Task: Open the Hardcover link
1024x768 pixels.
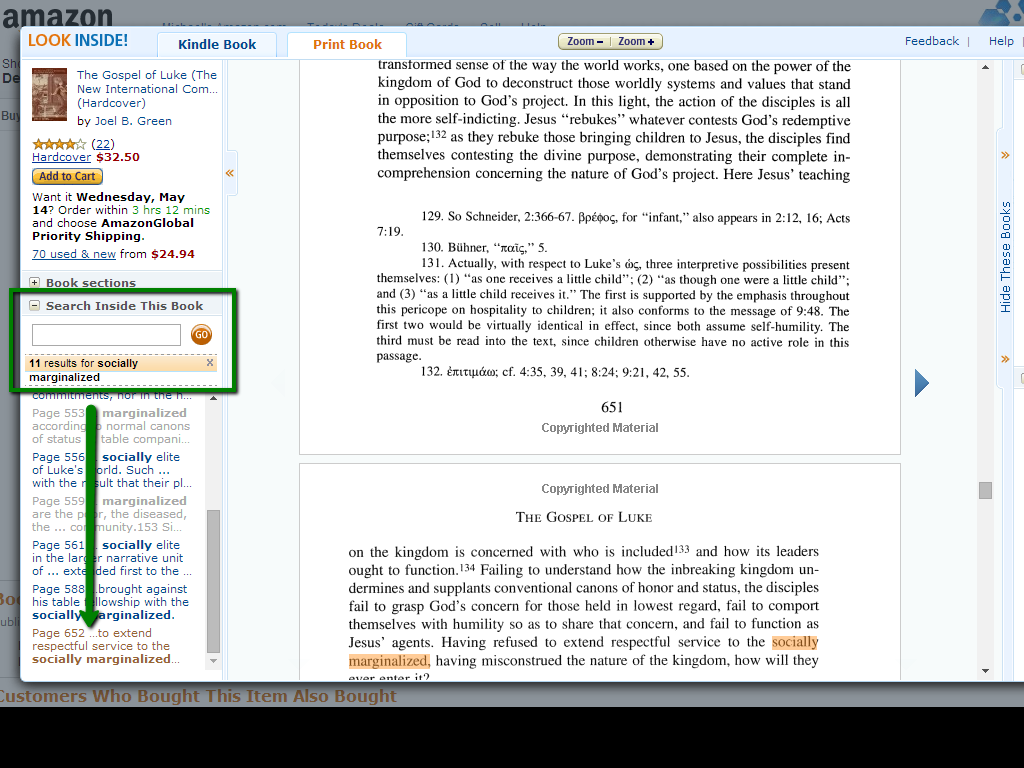Action: click(x=61, y=157)
